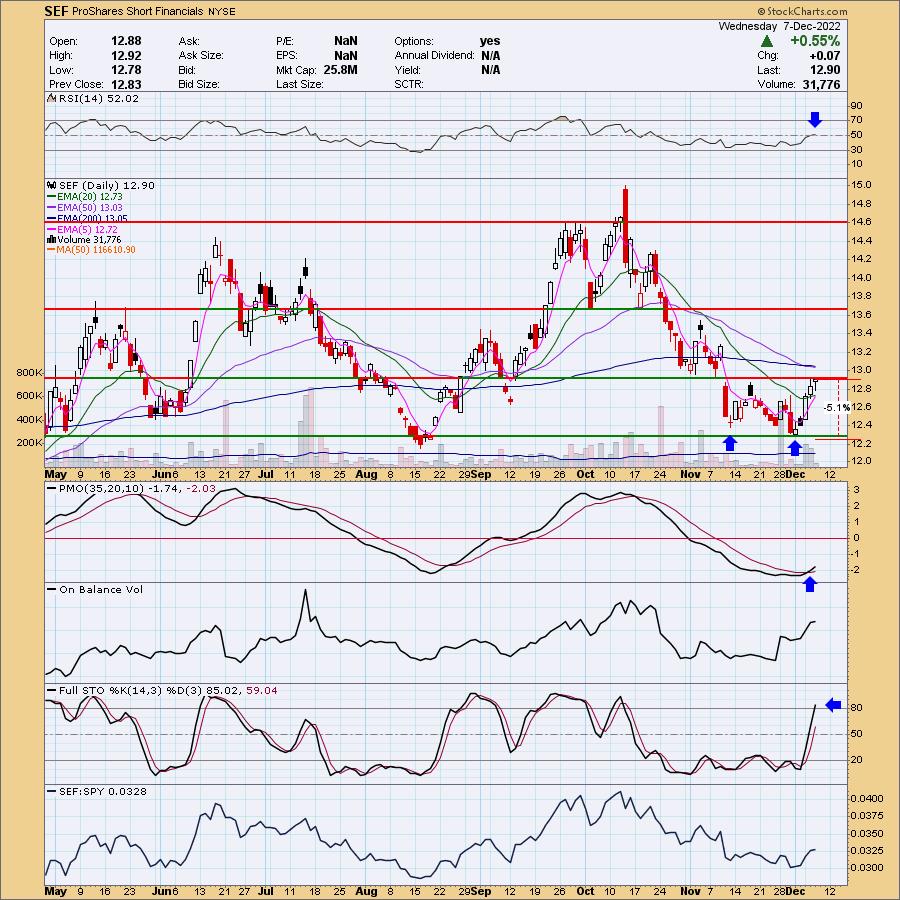Click the EMA(5) 12.72 legend entry

[x=87, y=229]
